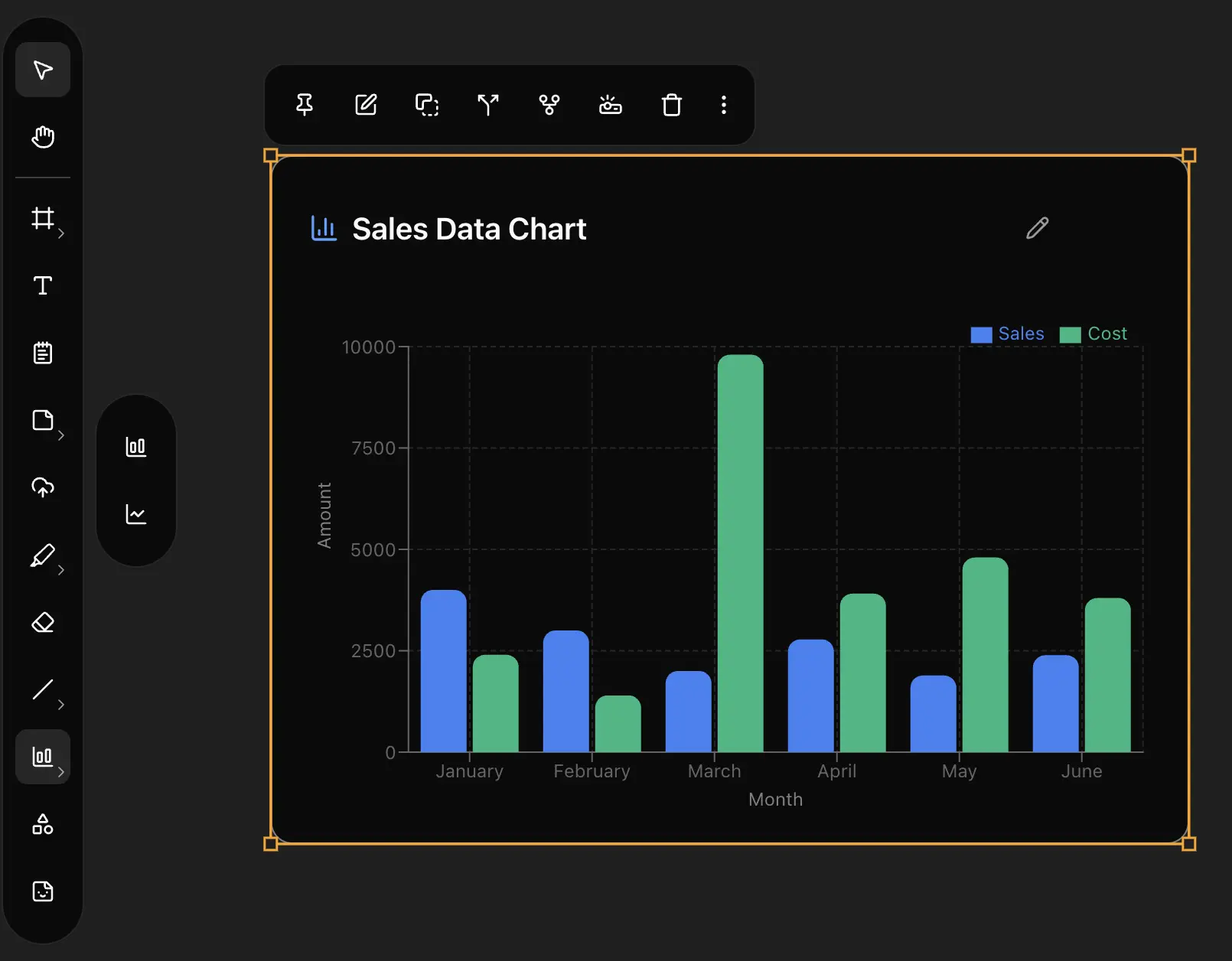Choose the eraser tool
This screenshot has width=1232, height=961.
[43, 623]
